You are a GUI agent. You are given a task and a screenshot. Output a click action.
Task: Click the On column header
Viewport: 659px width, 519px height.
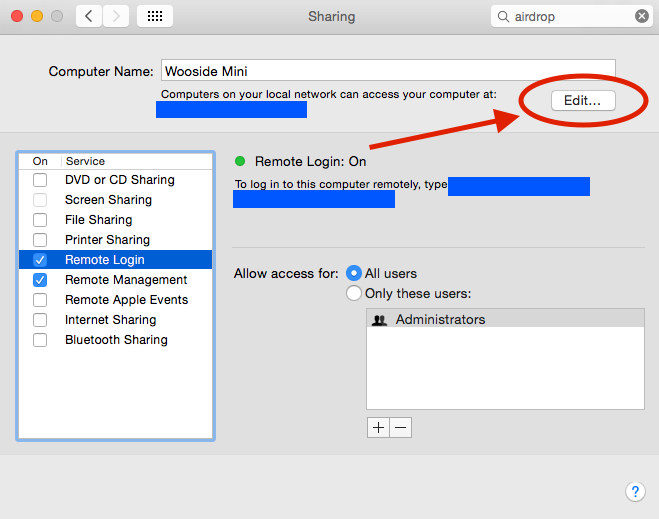point(40,161)
